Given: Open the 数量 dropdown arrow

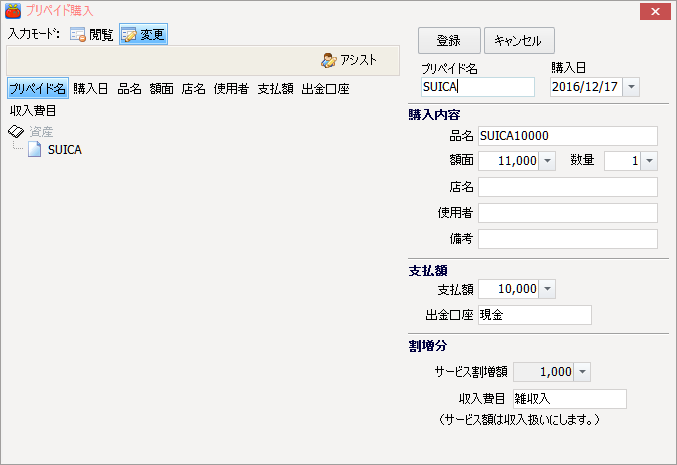Looking at the screenshot, I should coord(649,161).
